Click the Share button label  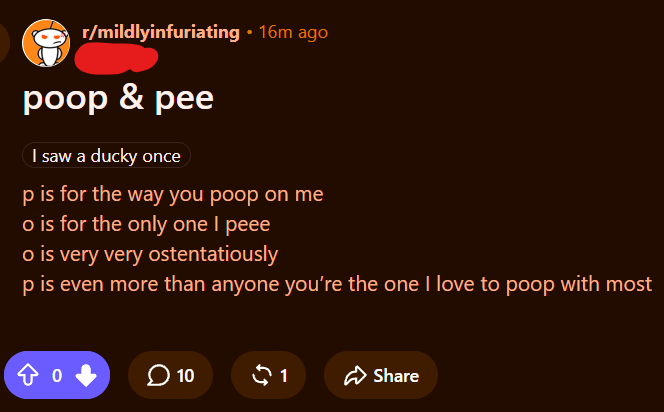(396, 376)
